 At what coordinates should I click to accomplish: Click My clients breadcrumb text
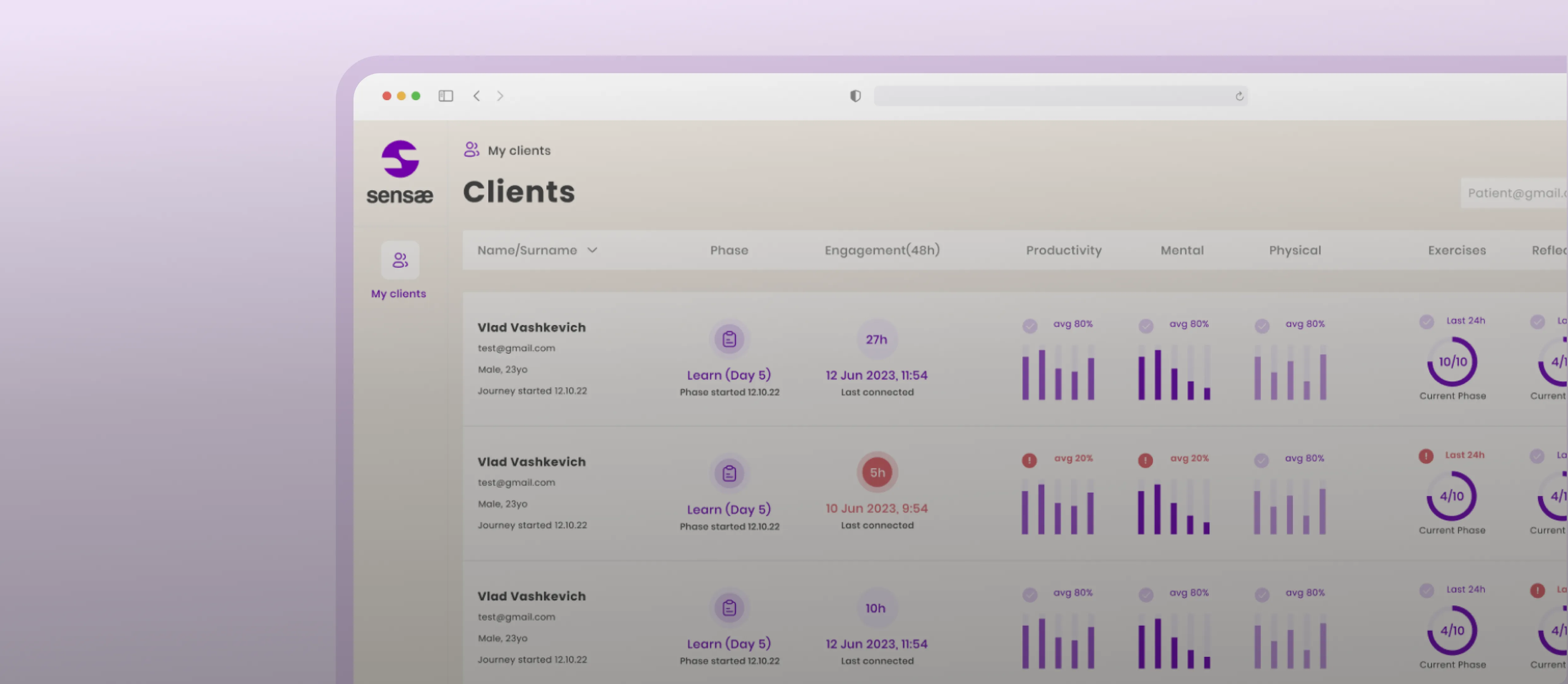519,150
